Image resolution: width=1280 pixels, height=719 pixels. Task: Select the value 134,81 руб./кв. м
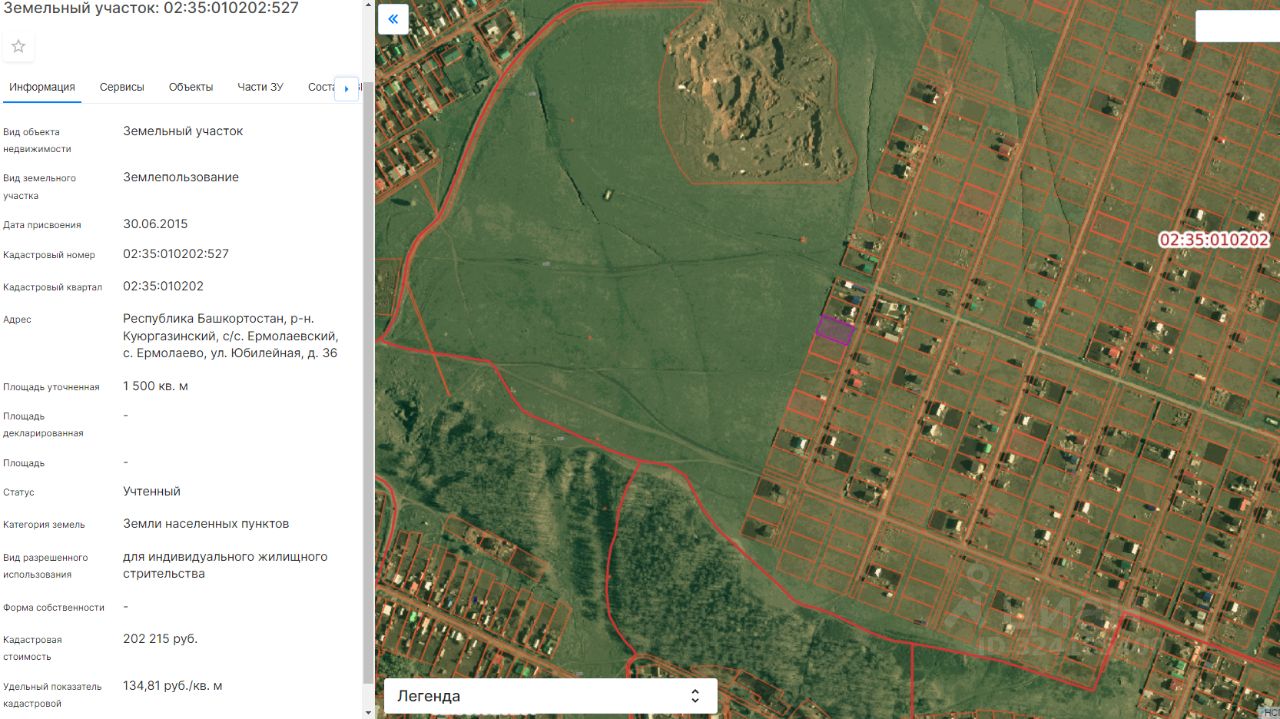pyautogui.click(x=172, y=686)
